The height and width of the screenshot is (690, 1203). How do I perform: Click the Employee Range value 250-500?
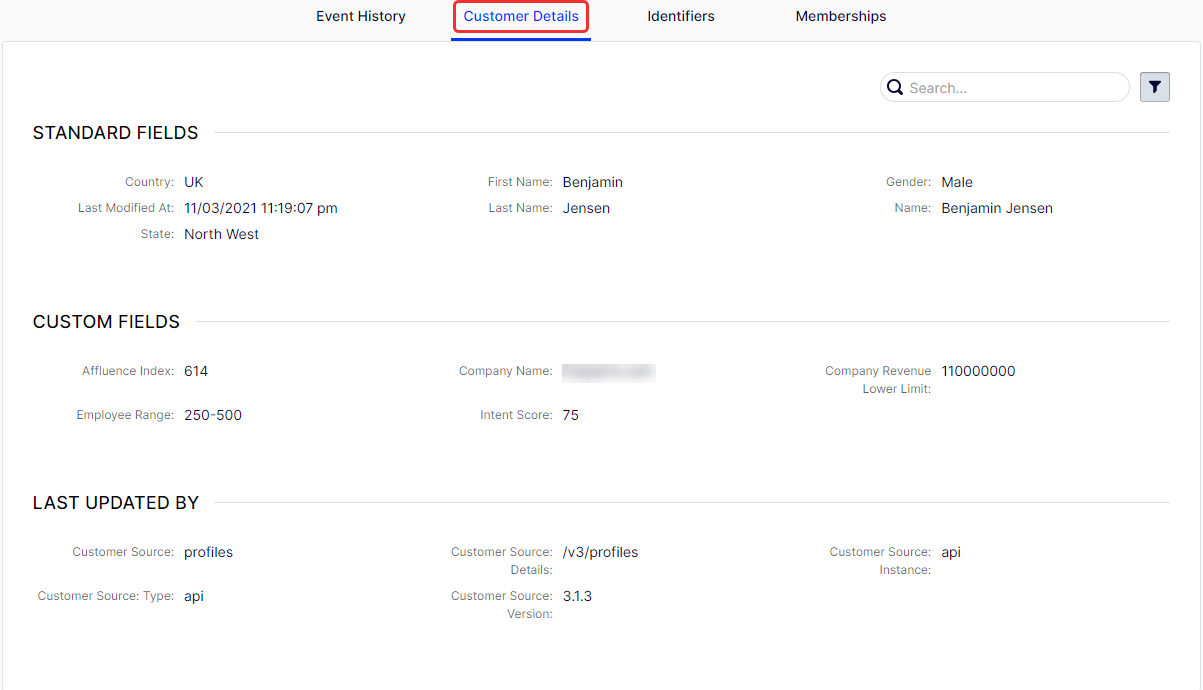coord(213,415)
